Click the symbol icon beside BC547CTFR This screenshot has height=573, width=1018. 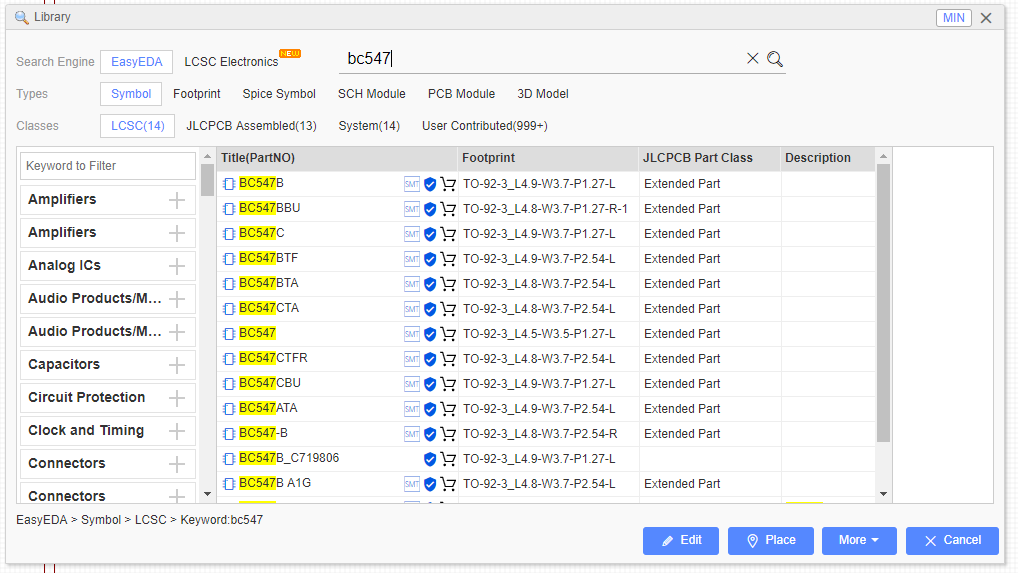point(229,359)
